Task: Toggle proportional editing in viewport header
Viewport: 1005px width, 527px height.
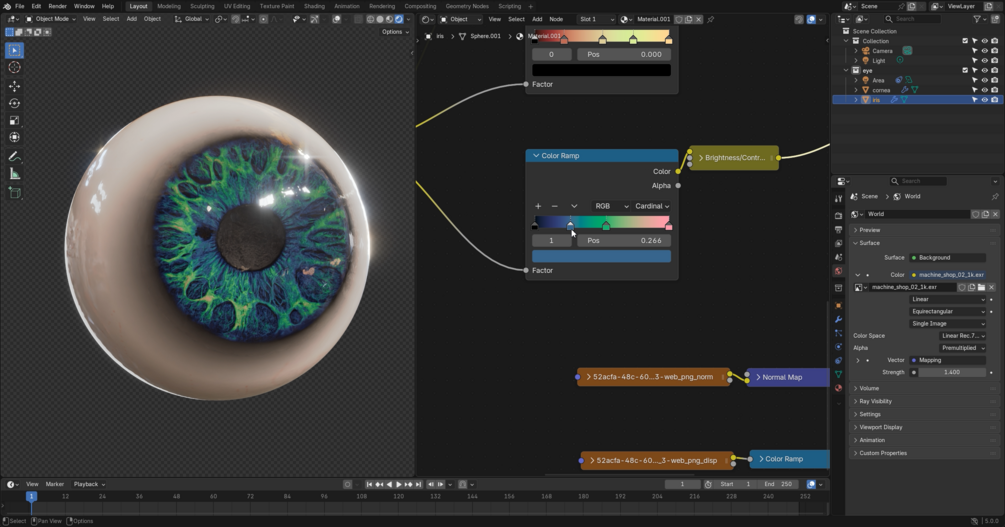Action: (x=263, y=19)
